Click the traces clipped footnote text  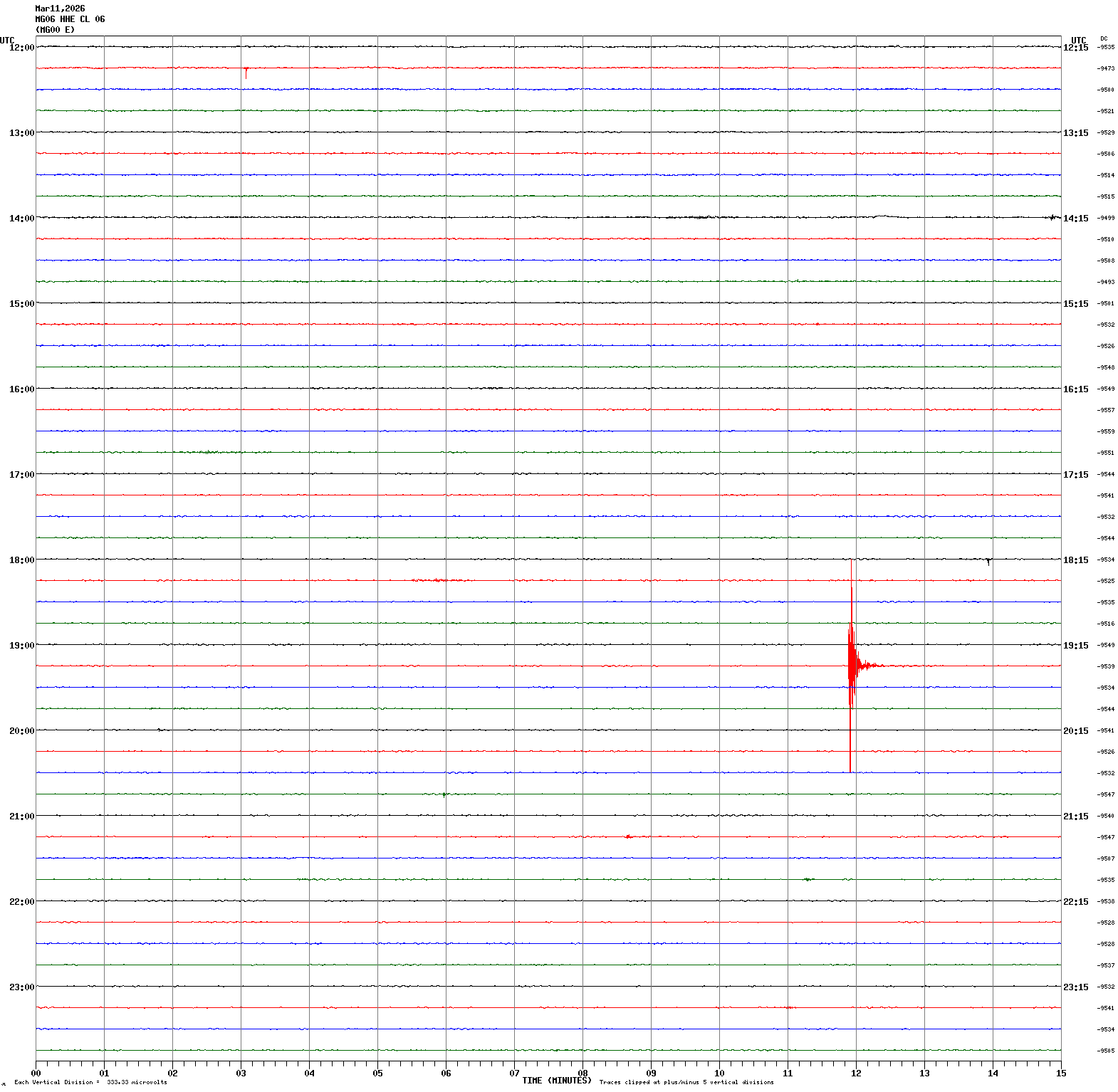[686, 1082]
